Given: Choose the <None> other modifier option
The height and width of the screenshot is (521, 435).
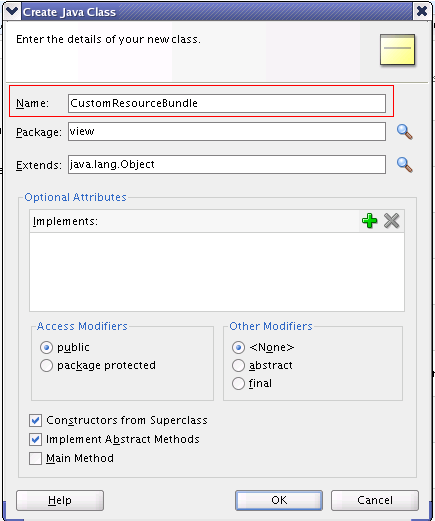Looking at the screenshot, I should 238,348.
